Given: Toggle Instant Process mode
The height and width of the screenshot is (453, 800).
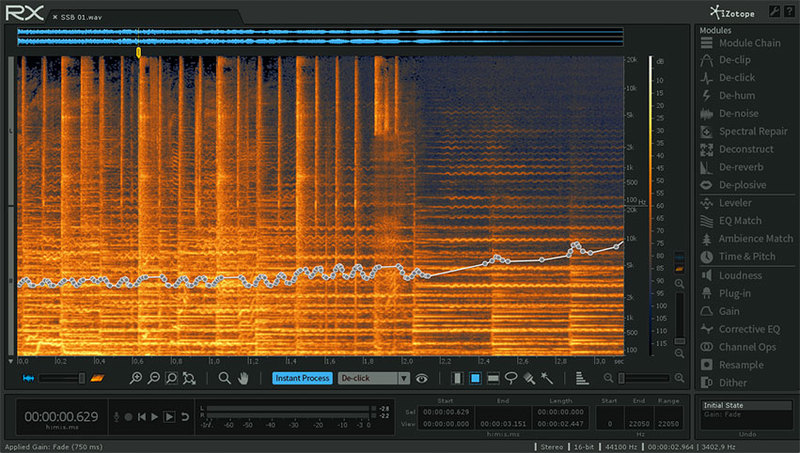Looking at the screenshot, I should [302, 378].
